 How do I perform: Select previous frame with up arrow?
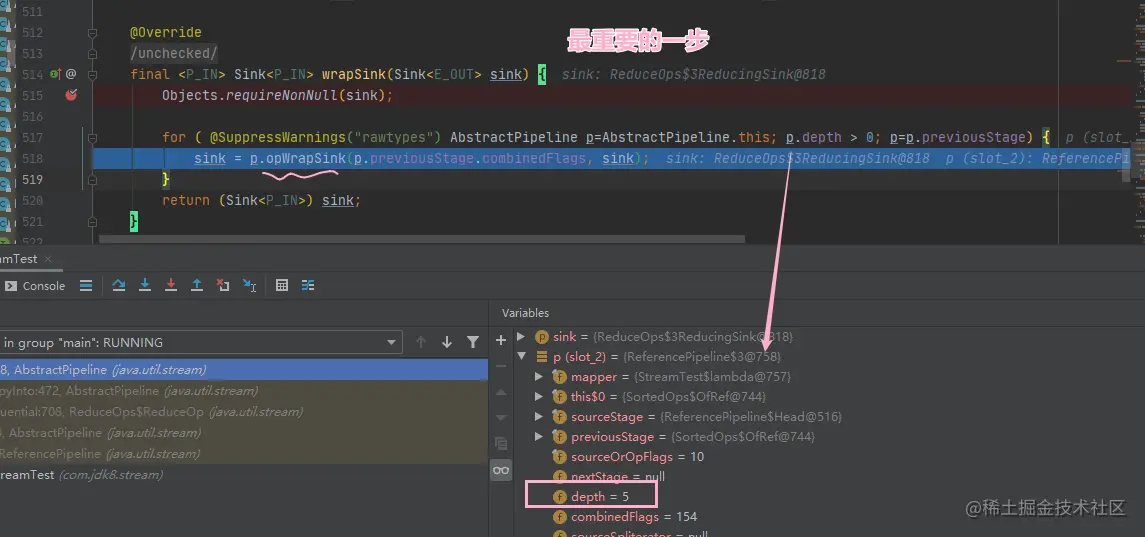[x=421, y=342]
